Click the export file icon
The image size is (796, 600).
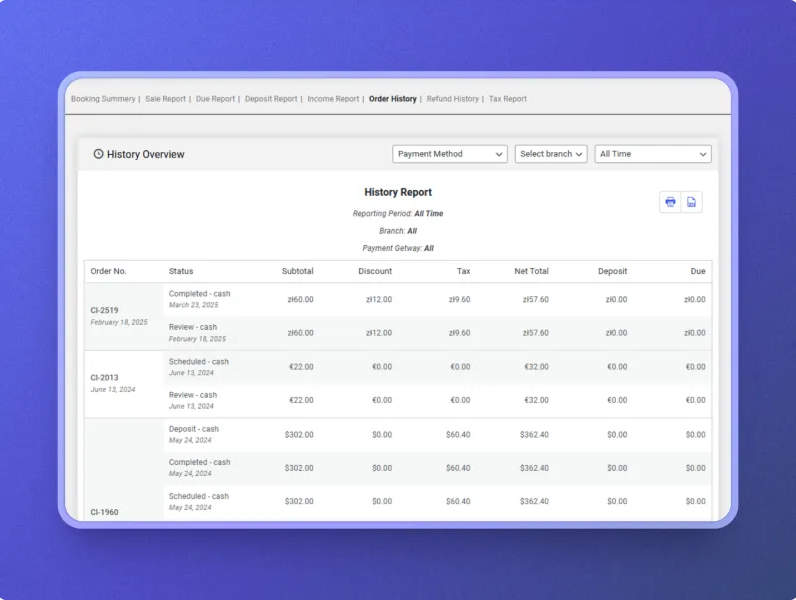click(691, 202)
